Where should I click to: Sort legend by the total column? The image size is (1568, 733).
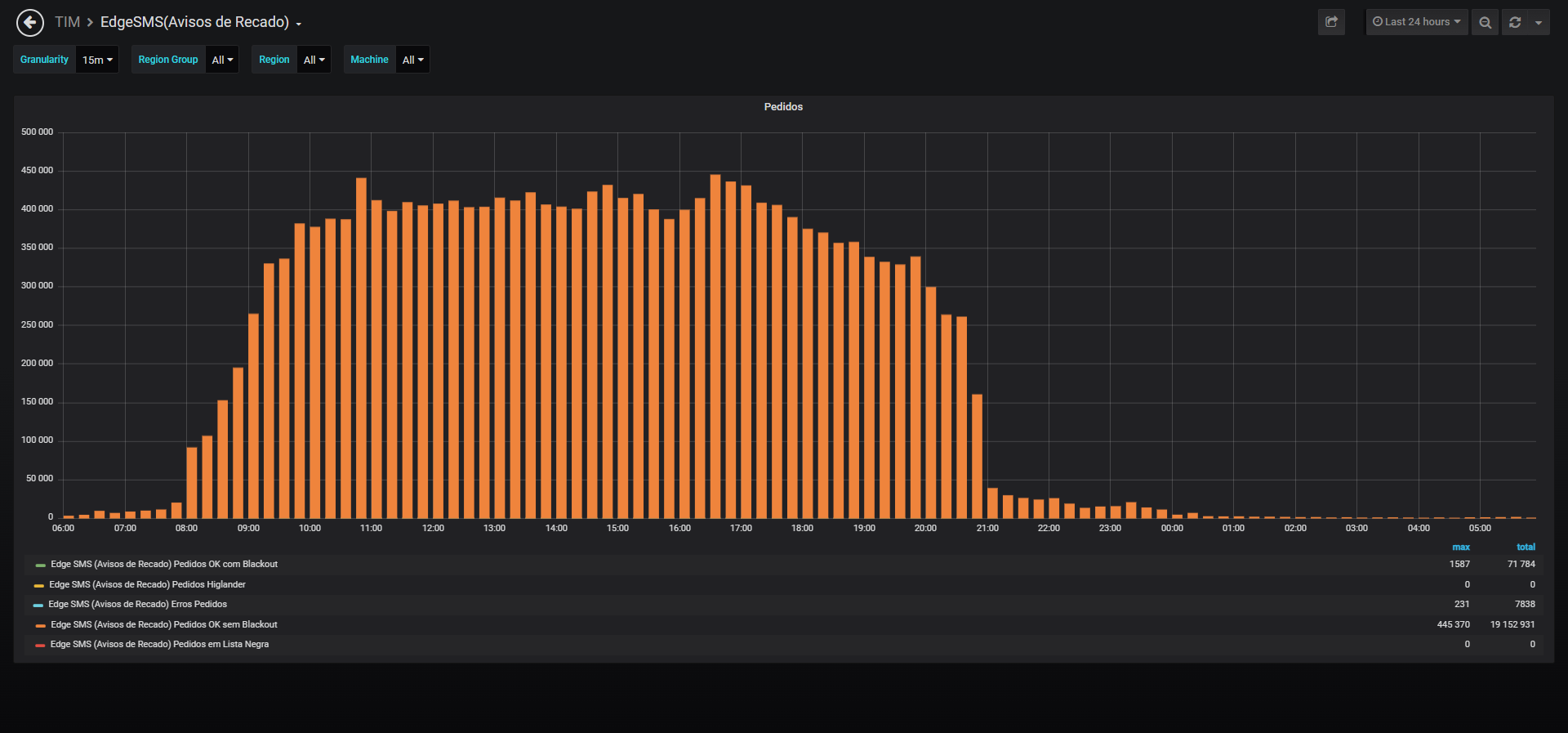point(1526,548)
